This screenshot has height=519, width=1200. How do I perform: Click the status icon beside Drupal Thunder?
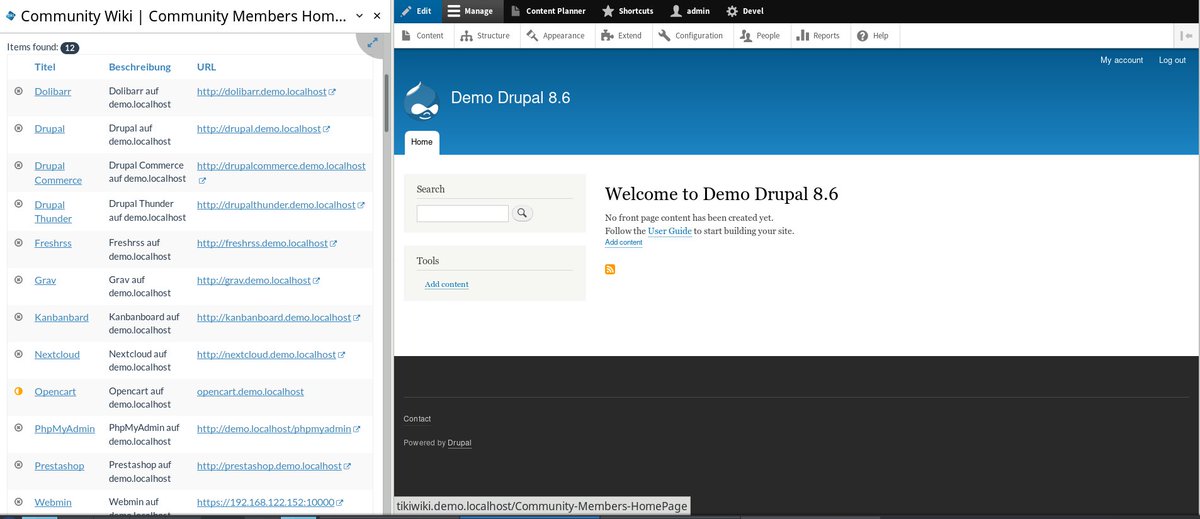click(18, 203)
